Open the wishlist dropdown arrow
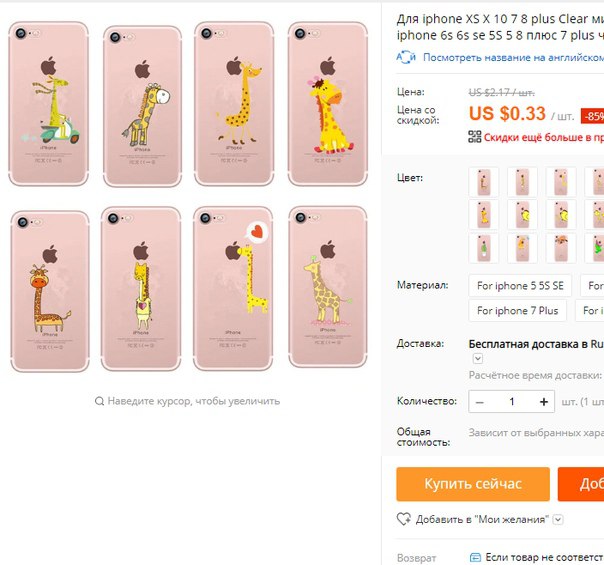 (x=558, y=520)
